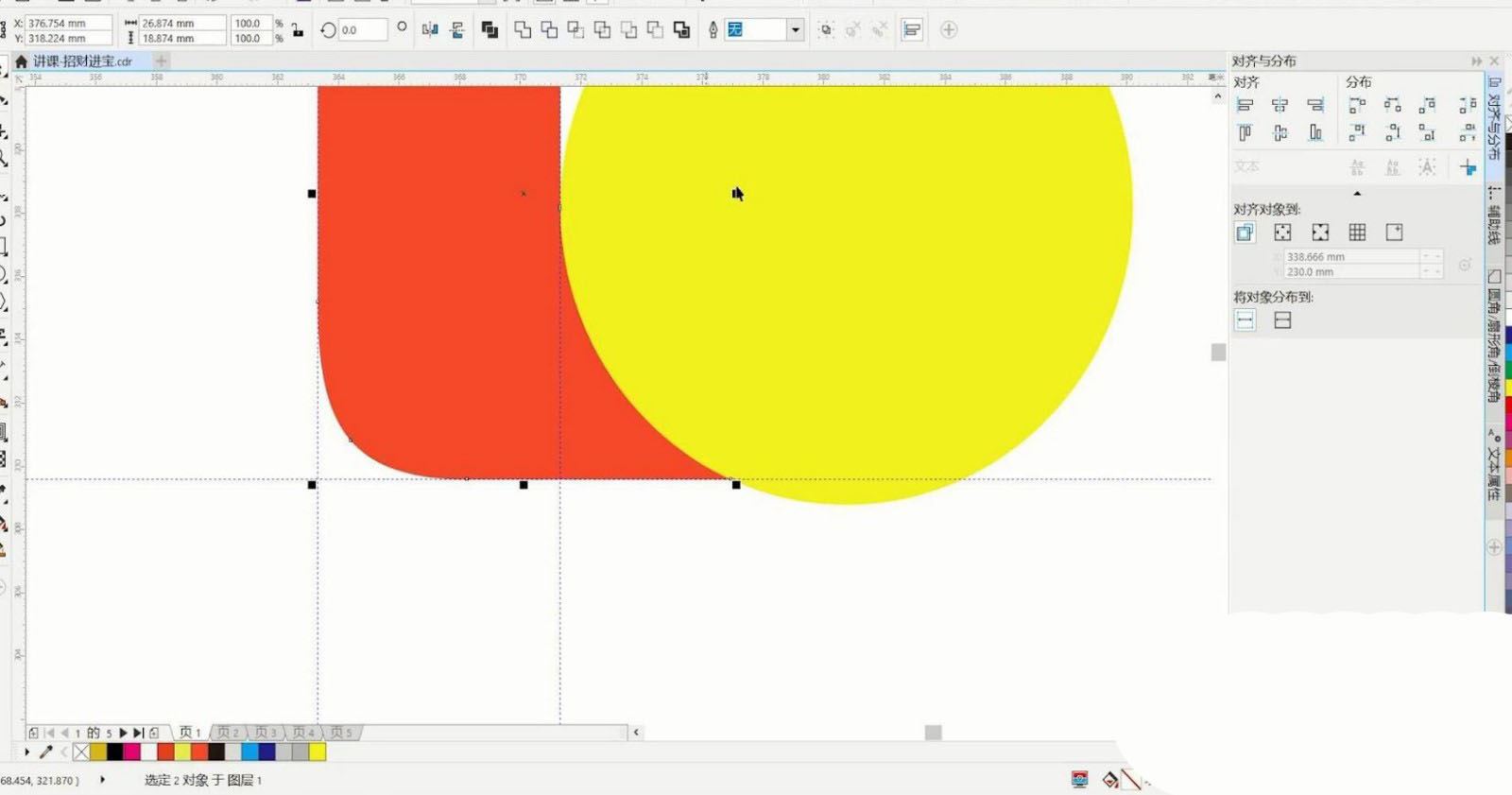
Task: Click the Lock Ratio padlock icon
Action: 298,30
